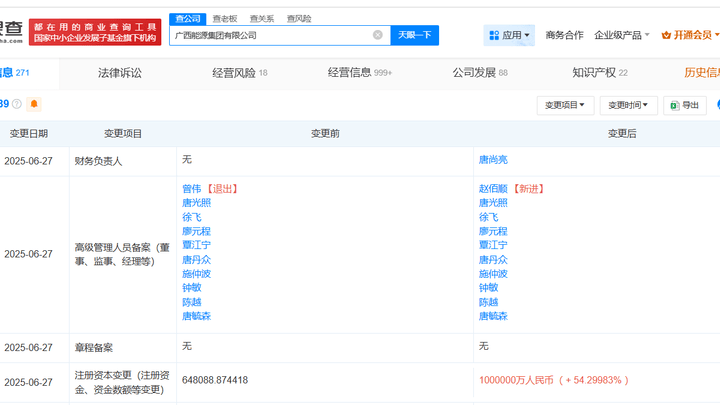
Task: Open 施仲波 link in 变更后 column
Action: click(493, 274)
